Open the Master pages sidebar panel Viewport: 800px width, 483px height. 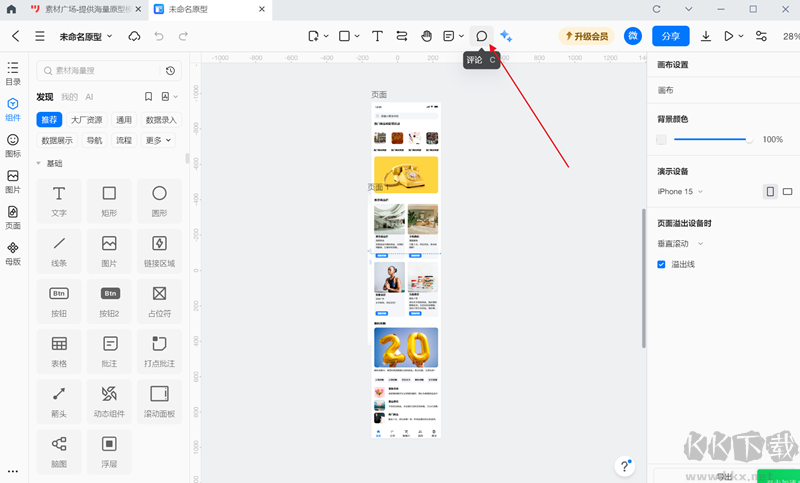tap(13, 253)
